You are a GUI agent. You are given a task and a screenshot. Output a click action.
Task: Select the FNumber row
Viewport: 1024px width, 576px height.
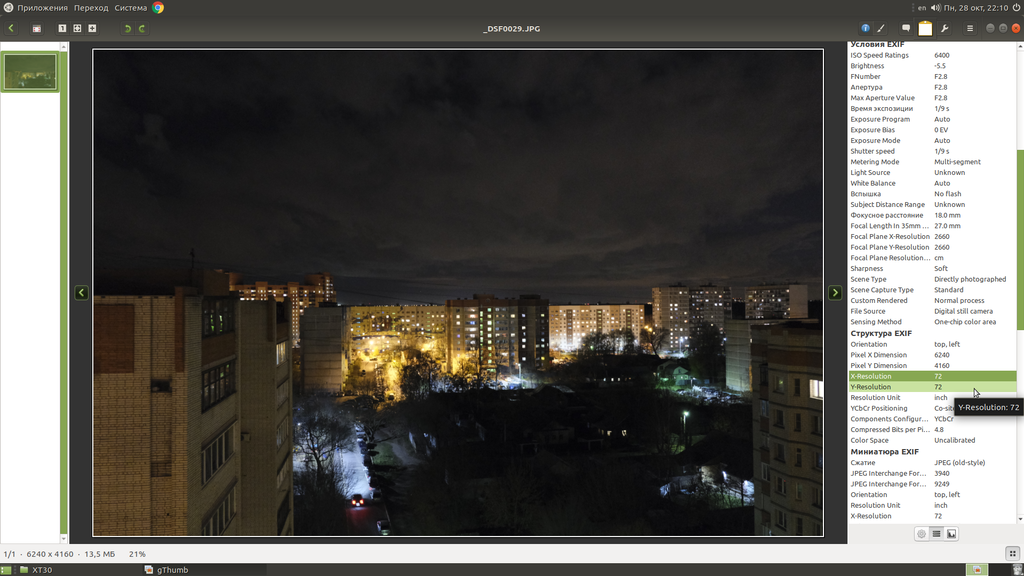pos(933,76)
